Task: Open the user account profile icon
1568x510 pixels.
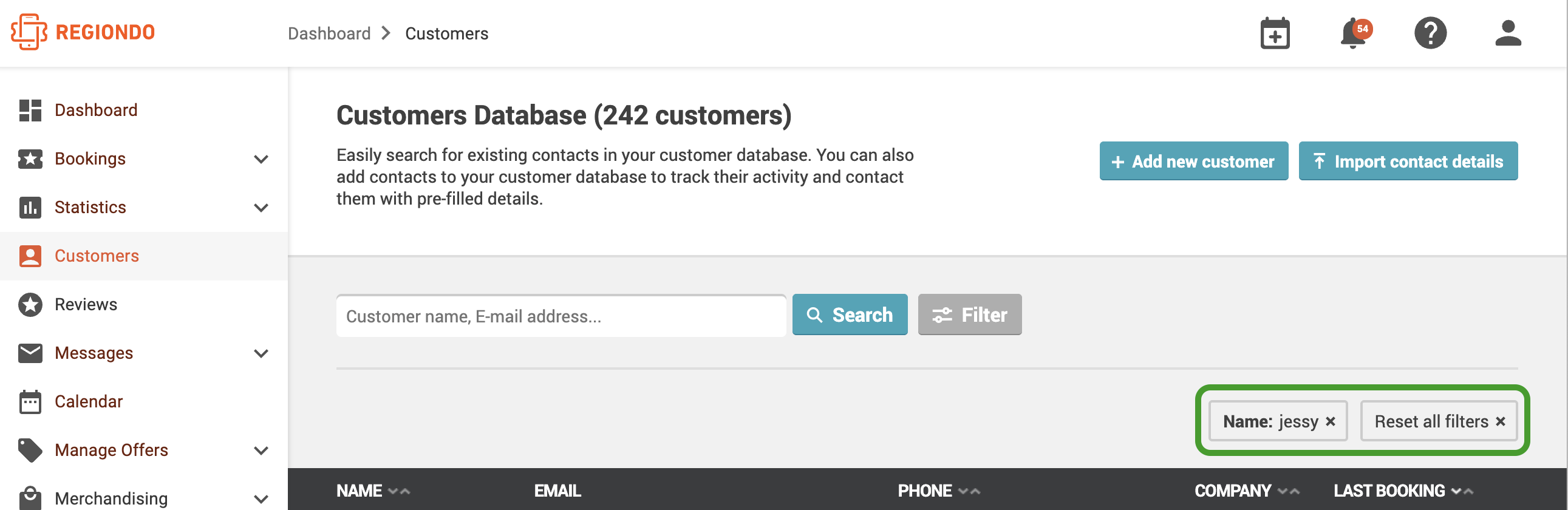Action: pos(1508,33)
